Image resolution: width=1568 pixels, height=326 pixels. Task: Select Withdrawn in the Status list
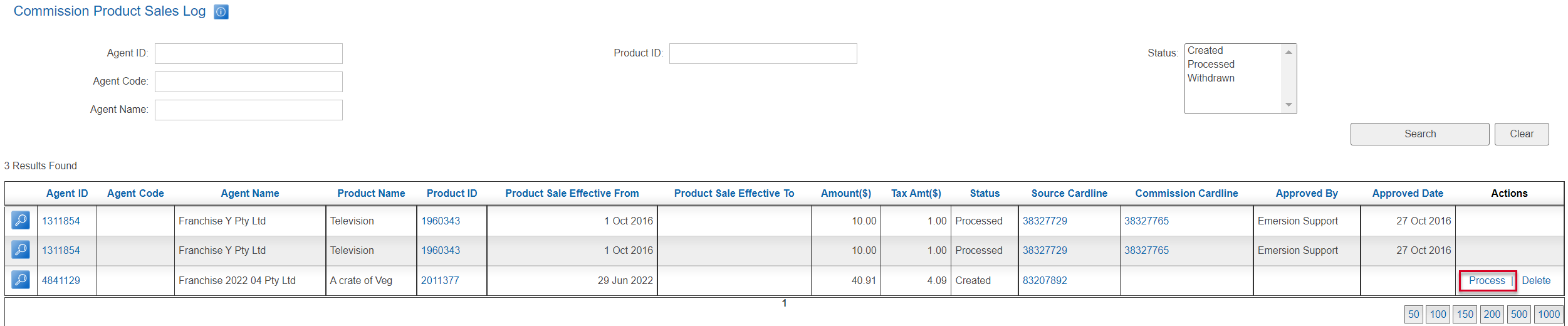[x=1210, y=78]
